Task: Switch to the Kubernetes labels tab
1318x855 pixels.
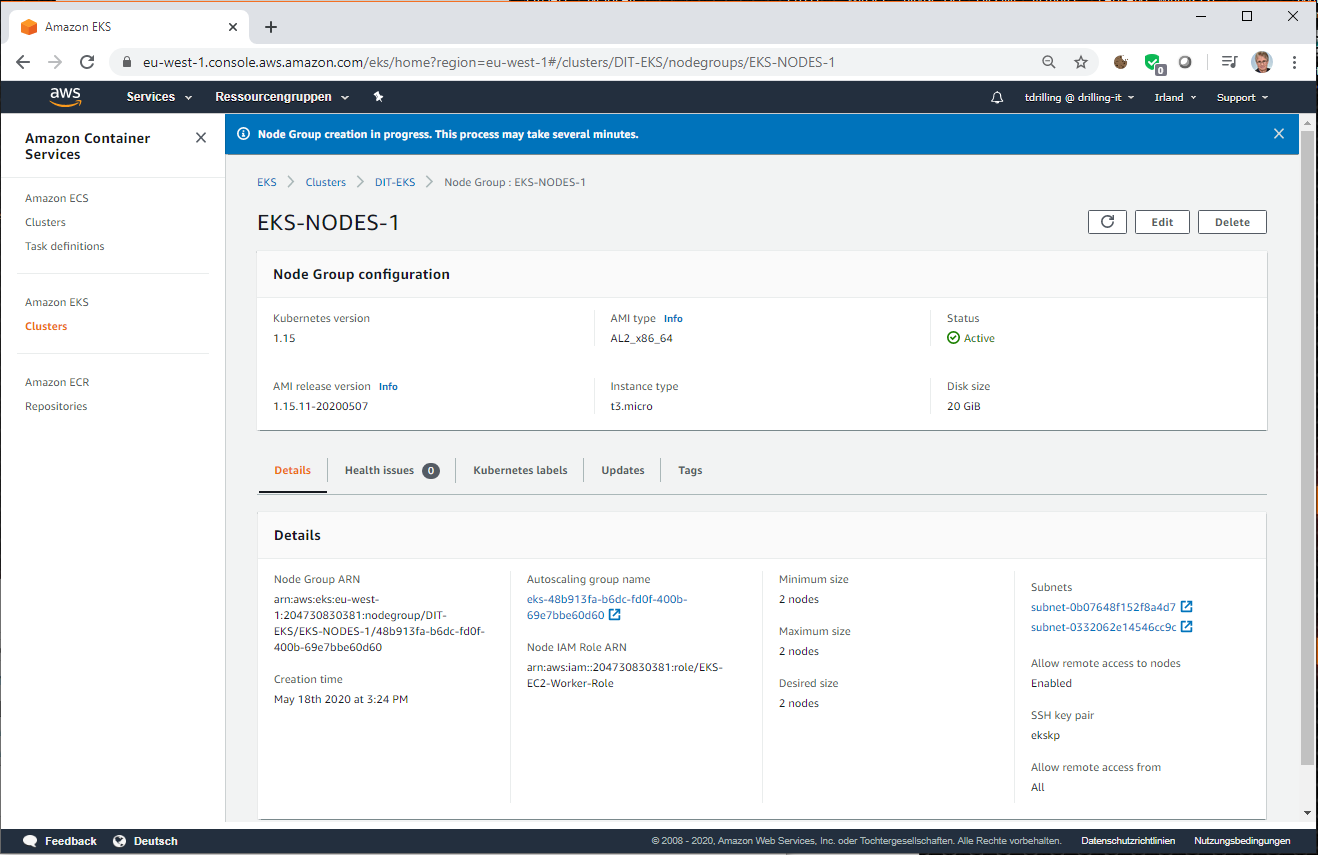Action: pos(520,470)
